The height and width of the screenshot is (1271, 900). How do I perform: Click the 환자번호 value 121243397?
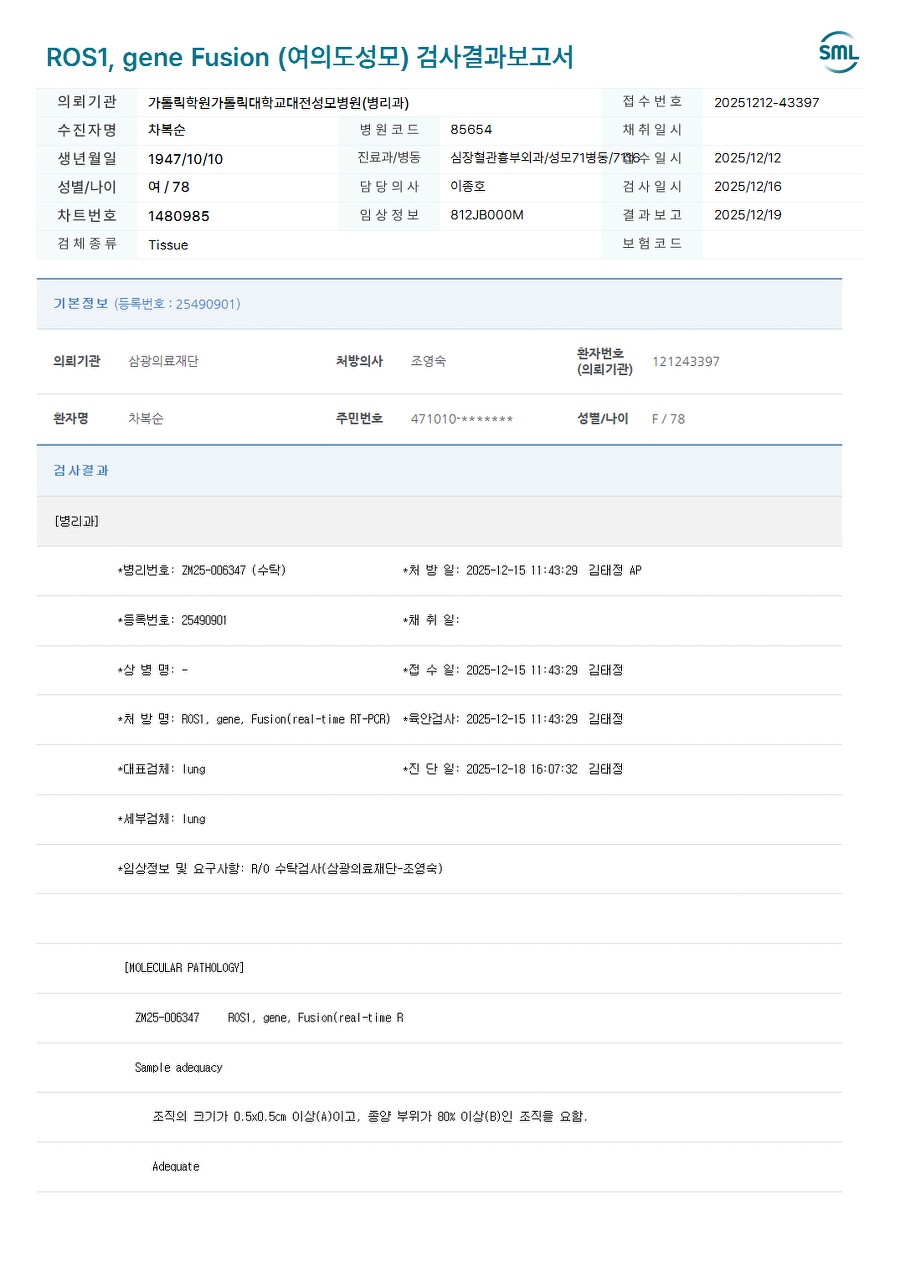click(686, 361)
